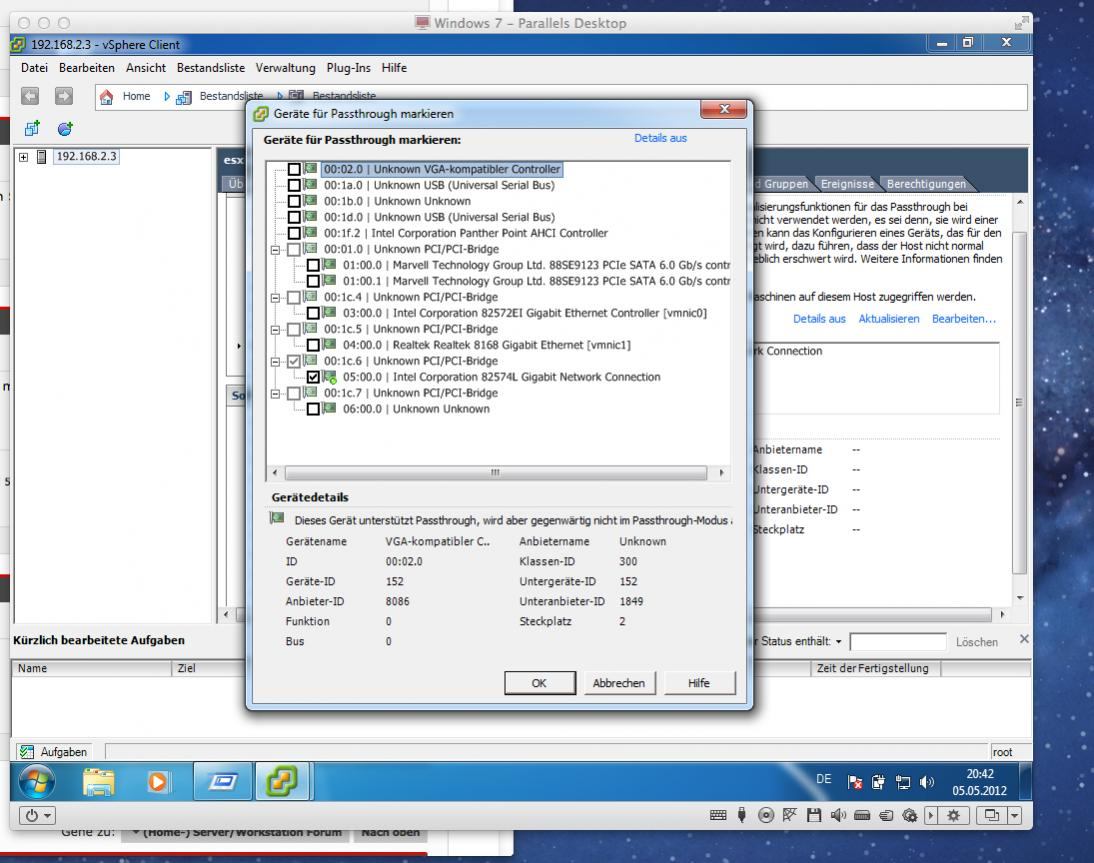Click the Aktualisieren link in background pane
The height and width of the screenshot is (863, 1094).
pyautogui.click(x=888, y=319)
